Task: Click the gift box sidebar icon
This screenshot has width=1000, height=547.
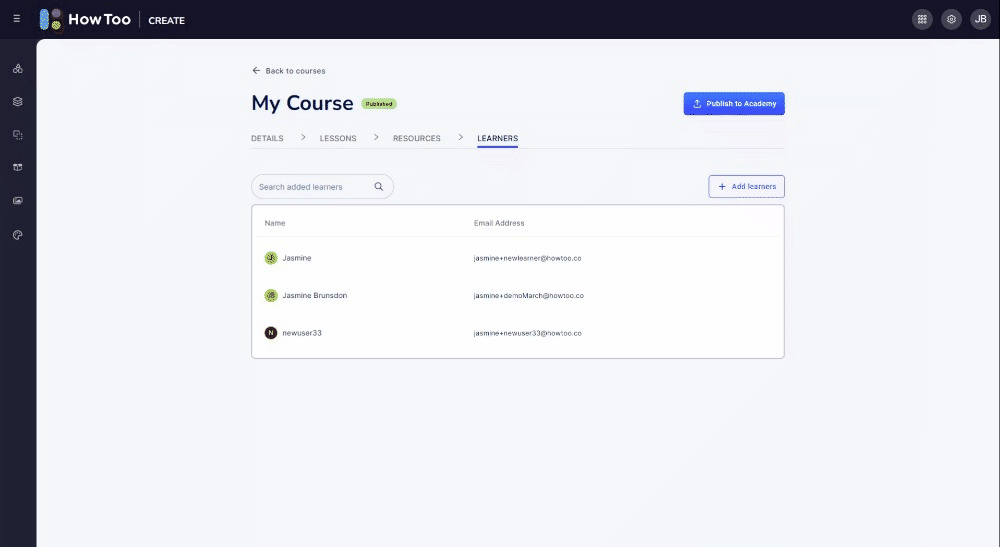Action: 17,167
